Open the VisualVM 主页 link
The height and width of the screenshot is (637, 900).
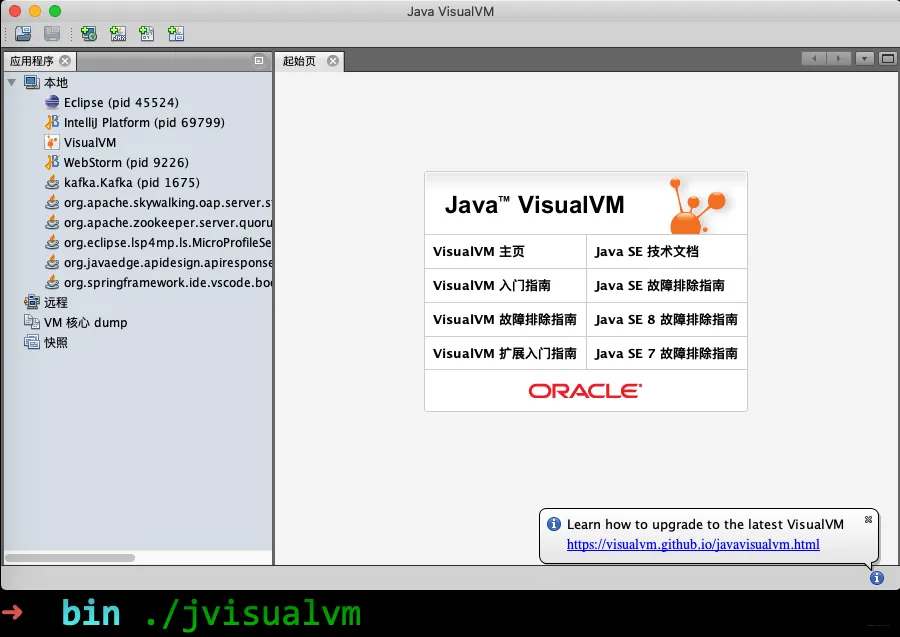[479, 251]
